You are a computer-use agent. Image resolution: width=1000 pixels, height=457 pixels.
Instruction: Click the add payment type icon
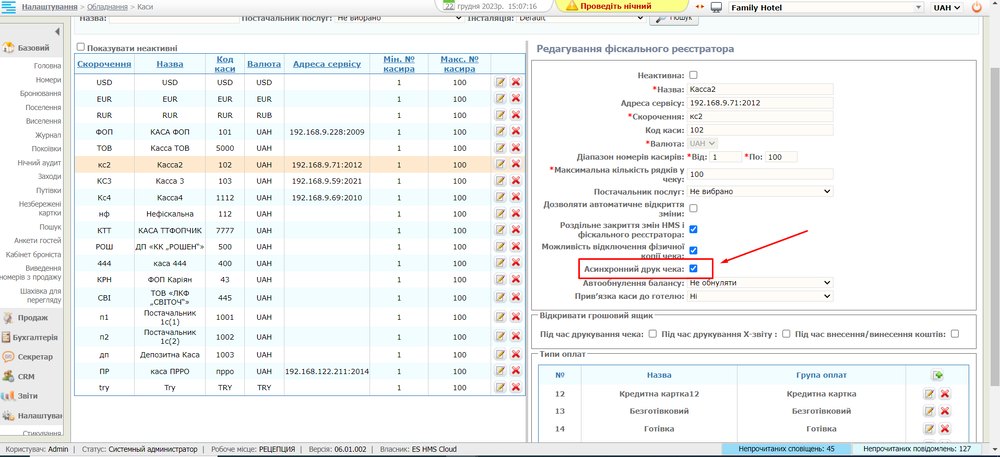(x=938, y=375)
